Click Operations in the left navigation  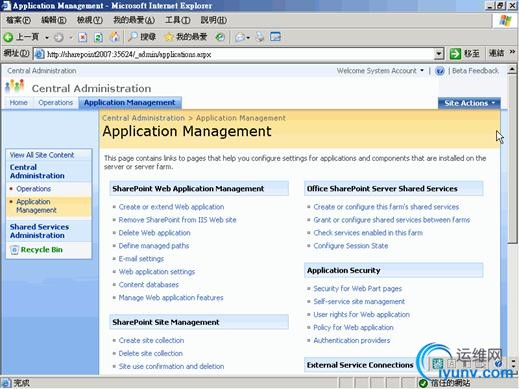34,189
